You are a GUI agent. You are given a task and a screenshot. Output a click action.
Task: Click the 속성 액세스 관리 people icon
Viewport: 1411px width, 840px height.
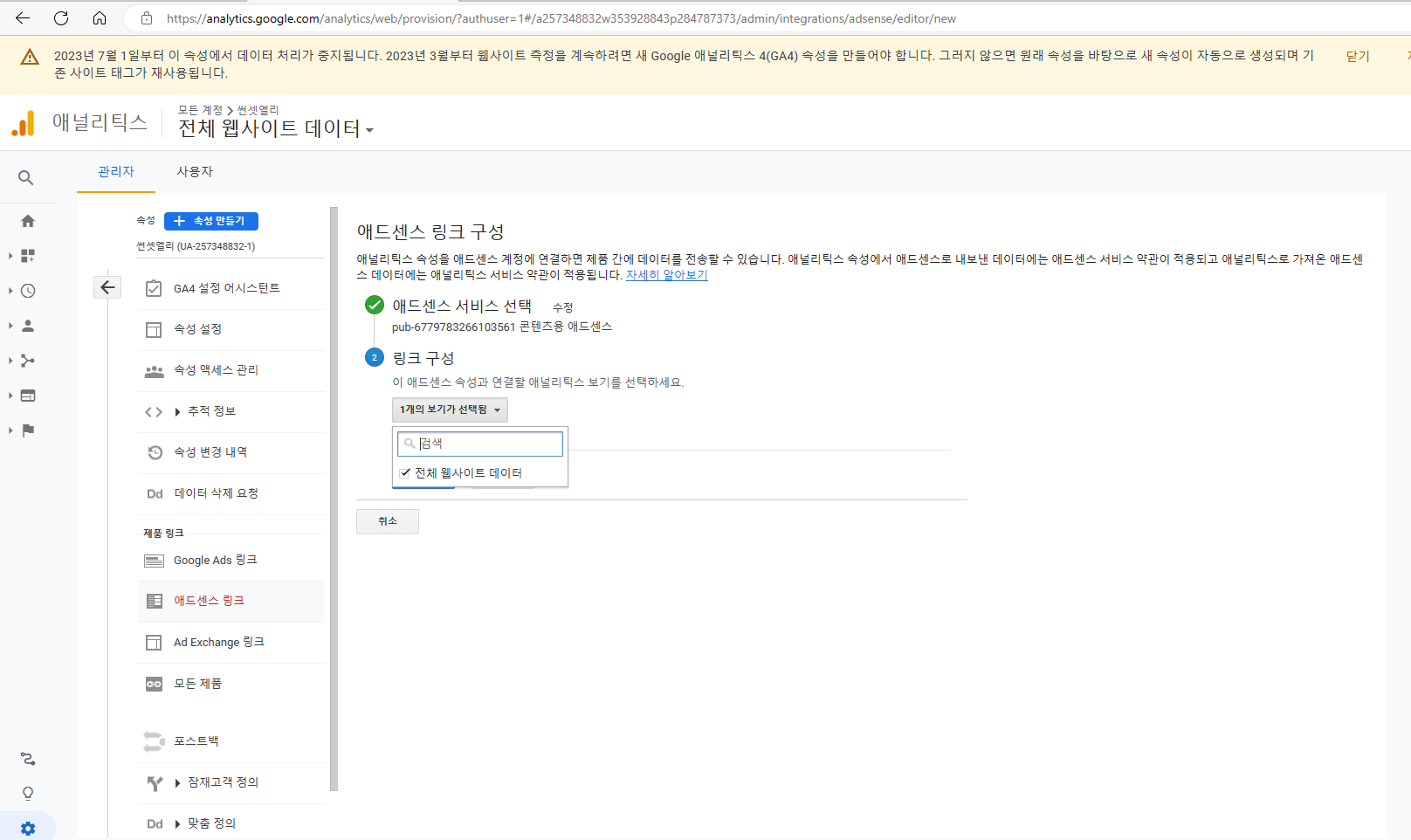click(155, 371)
